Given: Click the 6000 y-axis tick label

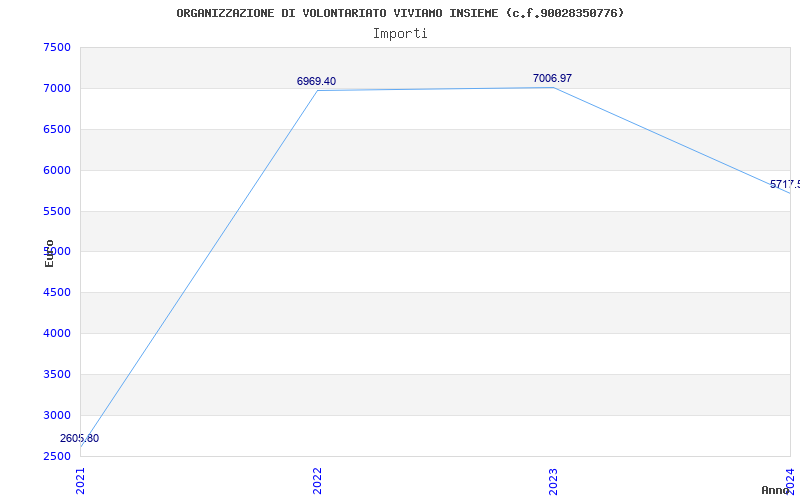Looking at the screenshot, I should point(57,170).
